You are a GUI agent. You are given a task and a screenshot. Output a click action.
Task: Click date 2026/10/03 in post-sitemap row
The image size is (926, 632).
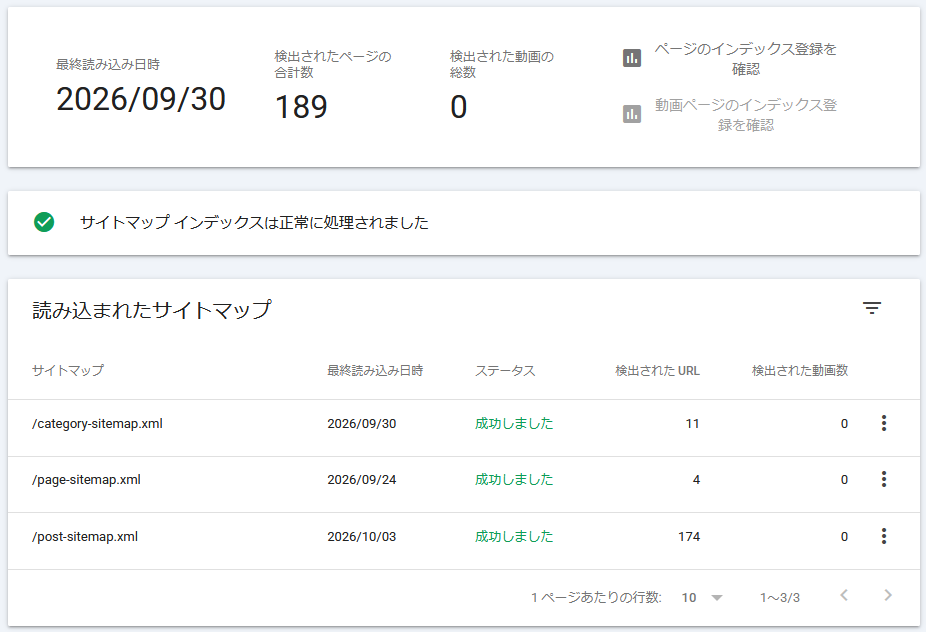[x=361, y=536]
